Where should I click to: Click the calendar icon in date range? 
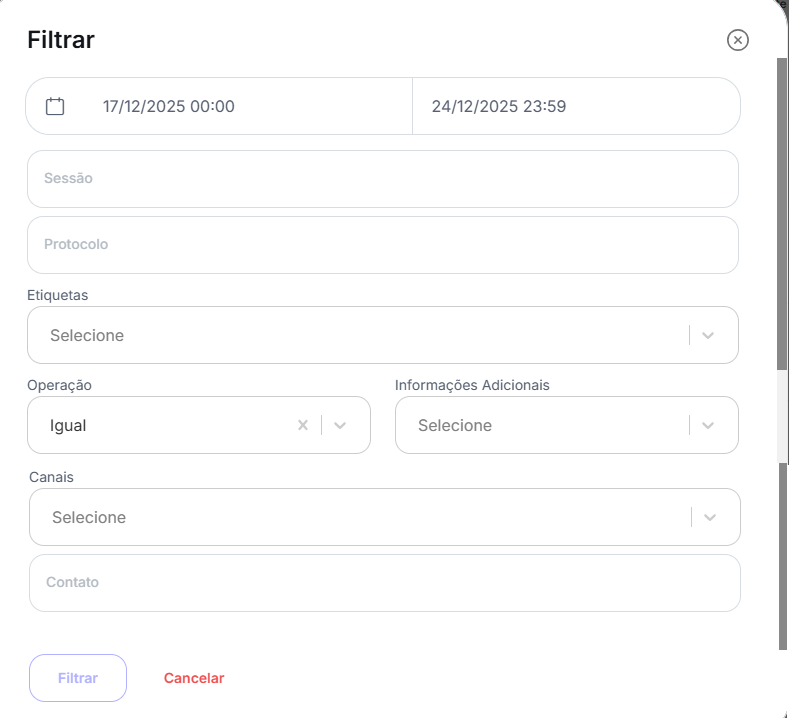(x=55, y=106)
